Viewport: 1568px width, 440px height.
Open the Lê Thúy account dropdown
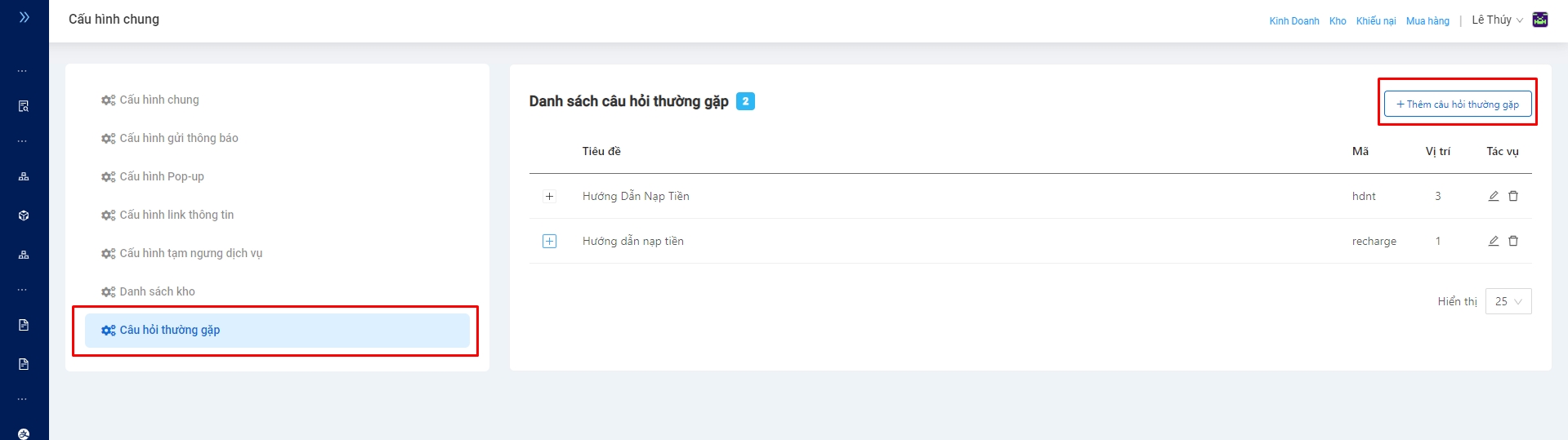tap(1497, 20)
